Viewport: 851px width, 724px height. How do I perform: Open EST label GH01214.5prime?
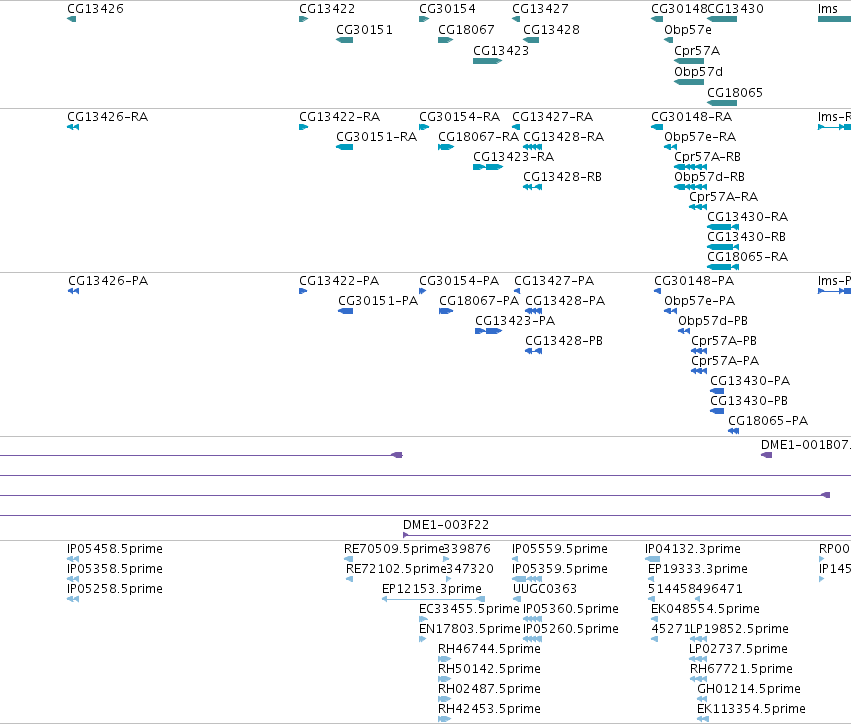[x=748, y=689]
